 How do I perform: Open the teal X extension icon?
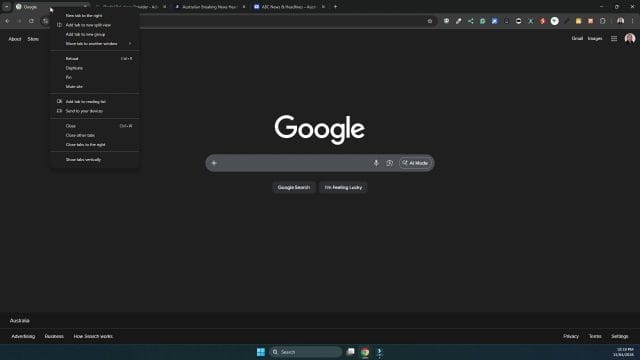pyautogui.click(x=531, y=21)
